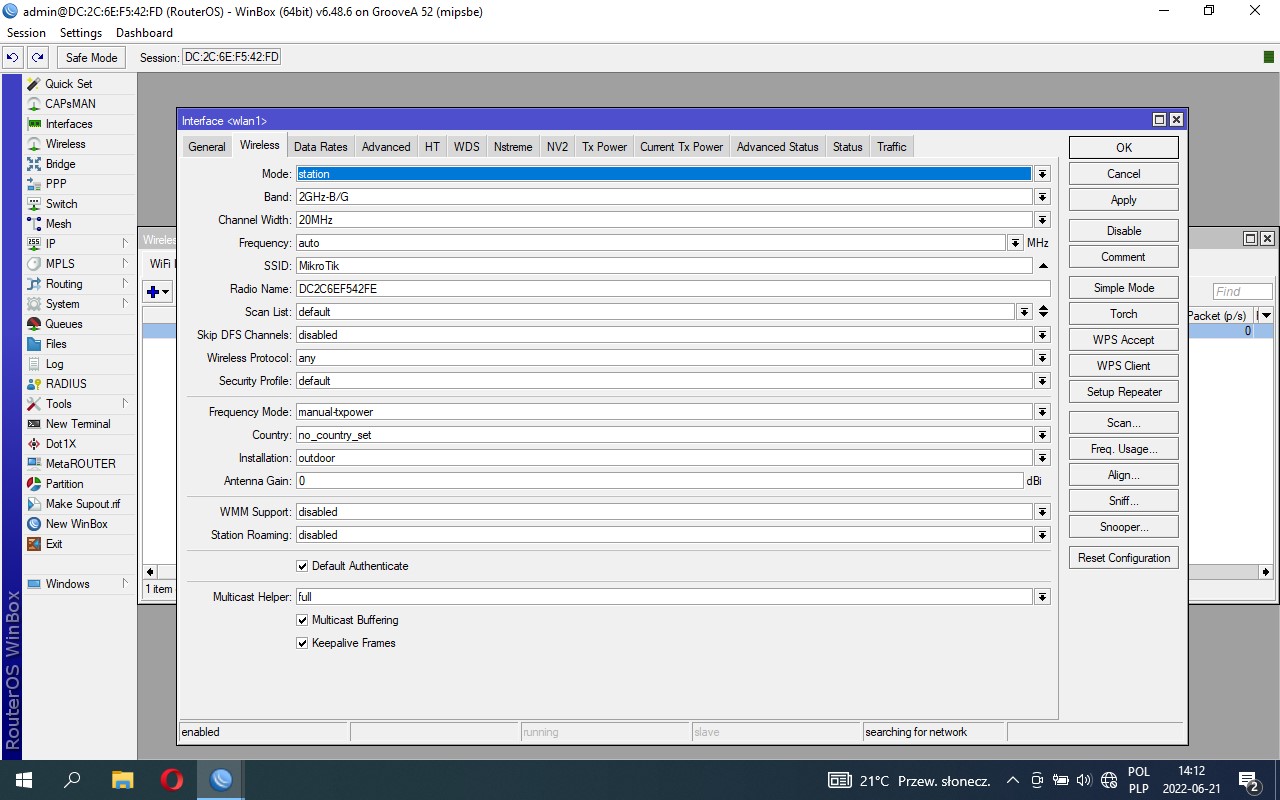Collapse the SSID field up arrow

click(1043, 266)
